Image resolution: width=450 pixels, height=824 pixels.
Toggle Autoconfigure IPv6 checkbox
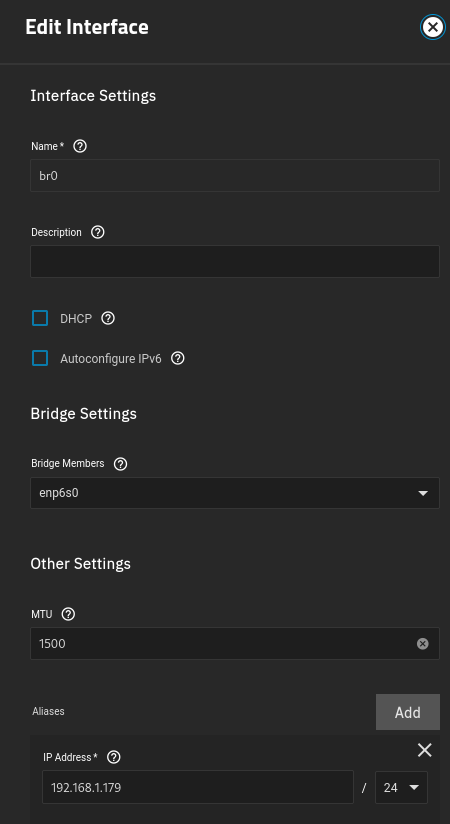click(40, 358)
